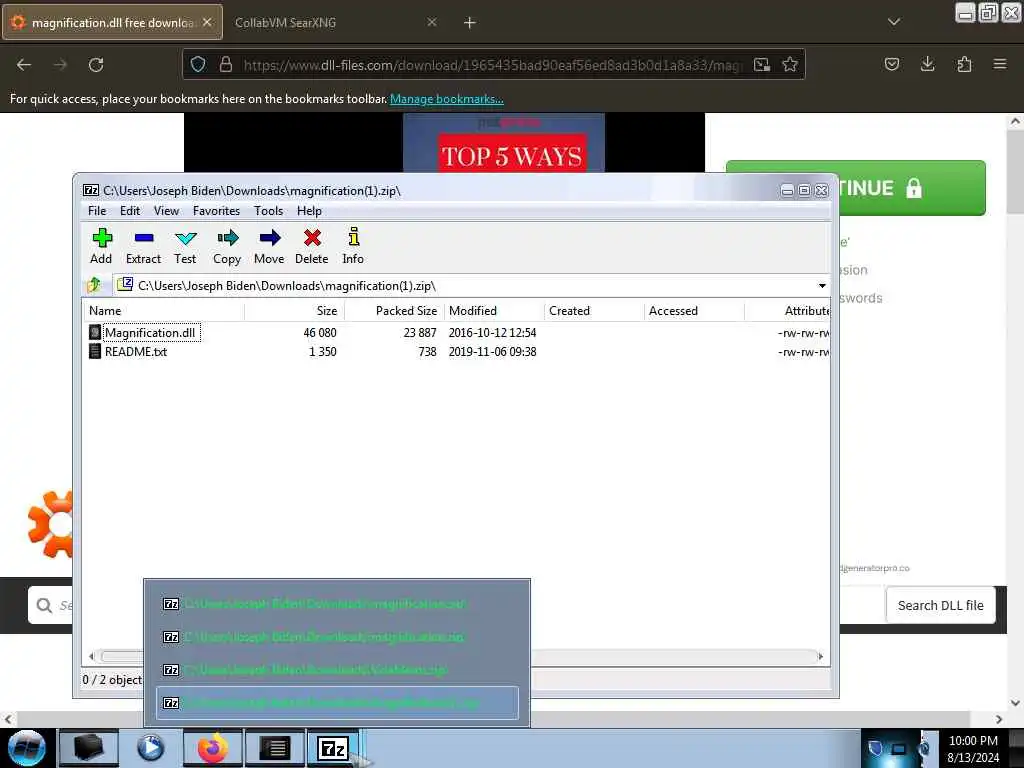This screenshot has height=768, width=1024.
Task: Open the View menu
Action: (x=166, y=210)
